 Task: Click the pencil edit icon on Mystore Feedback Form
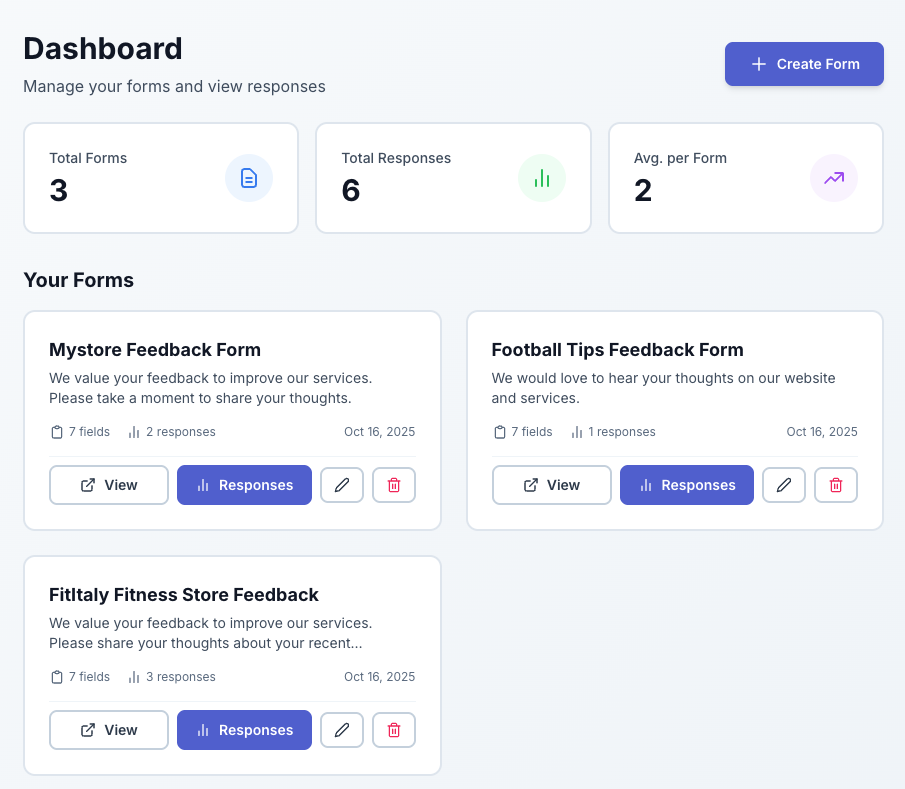[342, 484]
